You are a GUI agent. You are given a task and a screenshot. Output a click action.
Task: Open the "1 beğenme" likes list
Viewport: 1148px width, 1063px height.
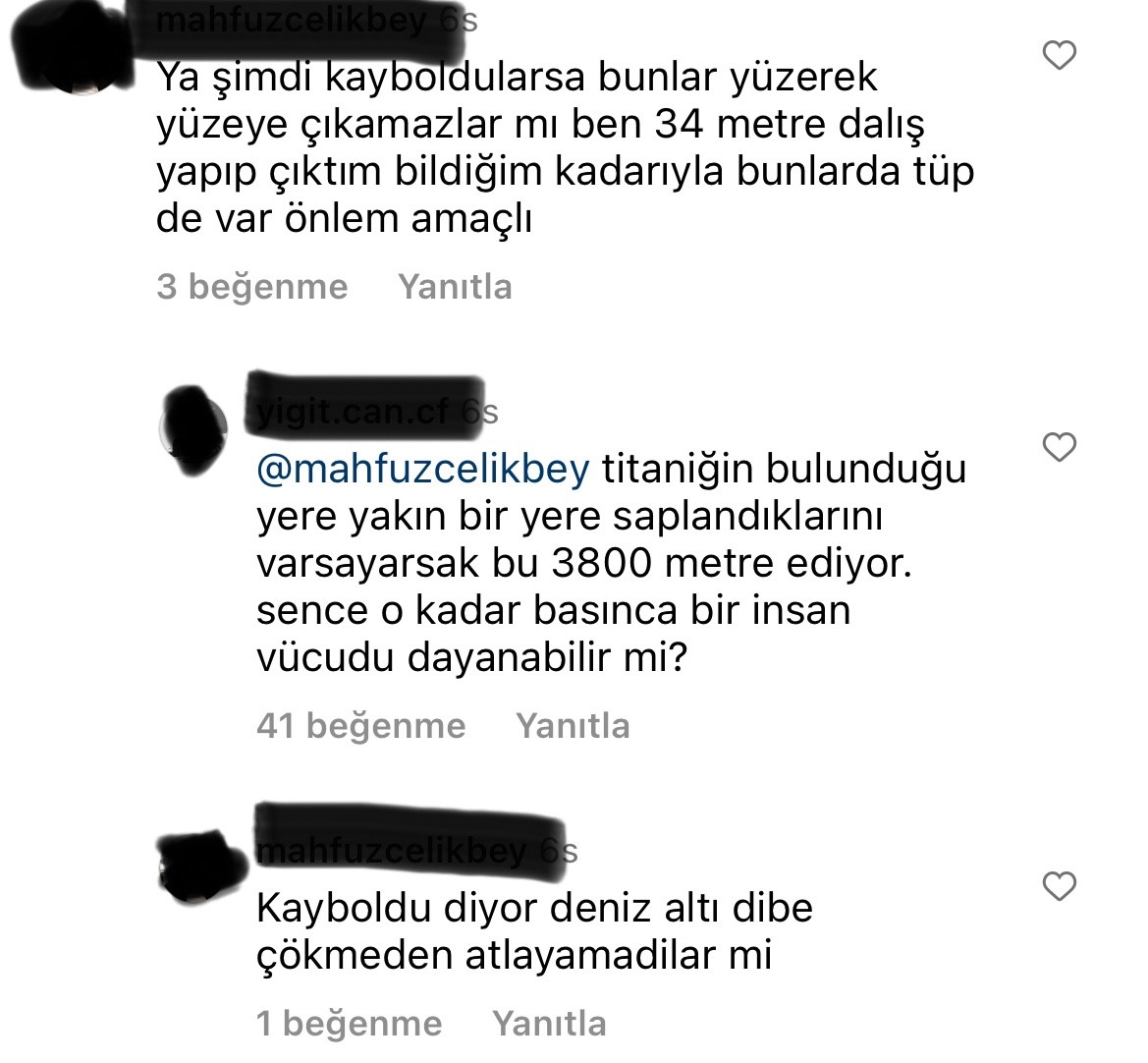click(350, 1024)
